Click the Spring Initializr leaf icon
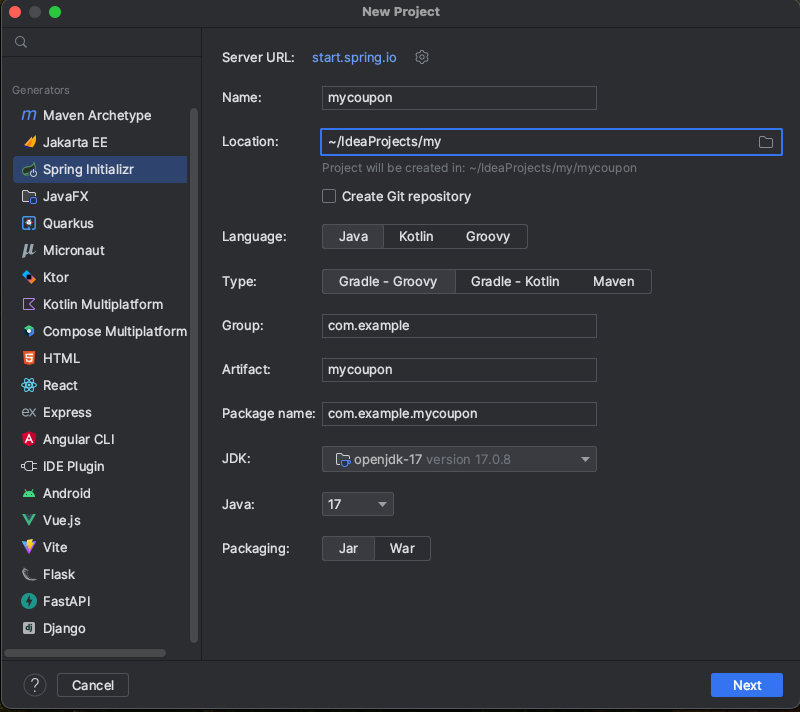The image size is (800, 712). (29, 169)
